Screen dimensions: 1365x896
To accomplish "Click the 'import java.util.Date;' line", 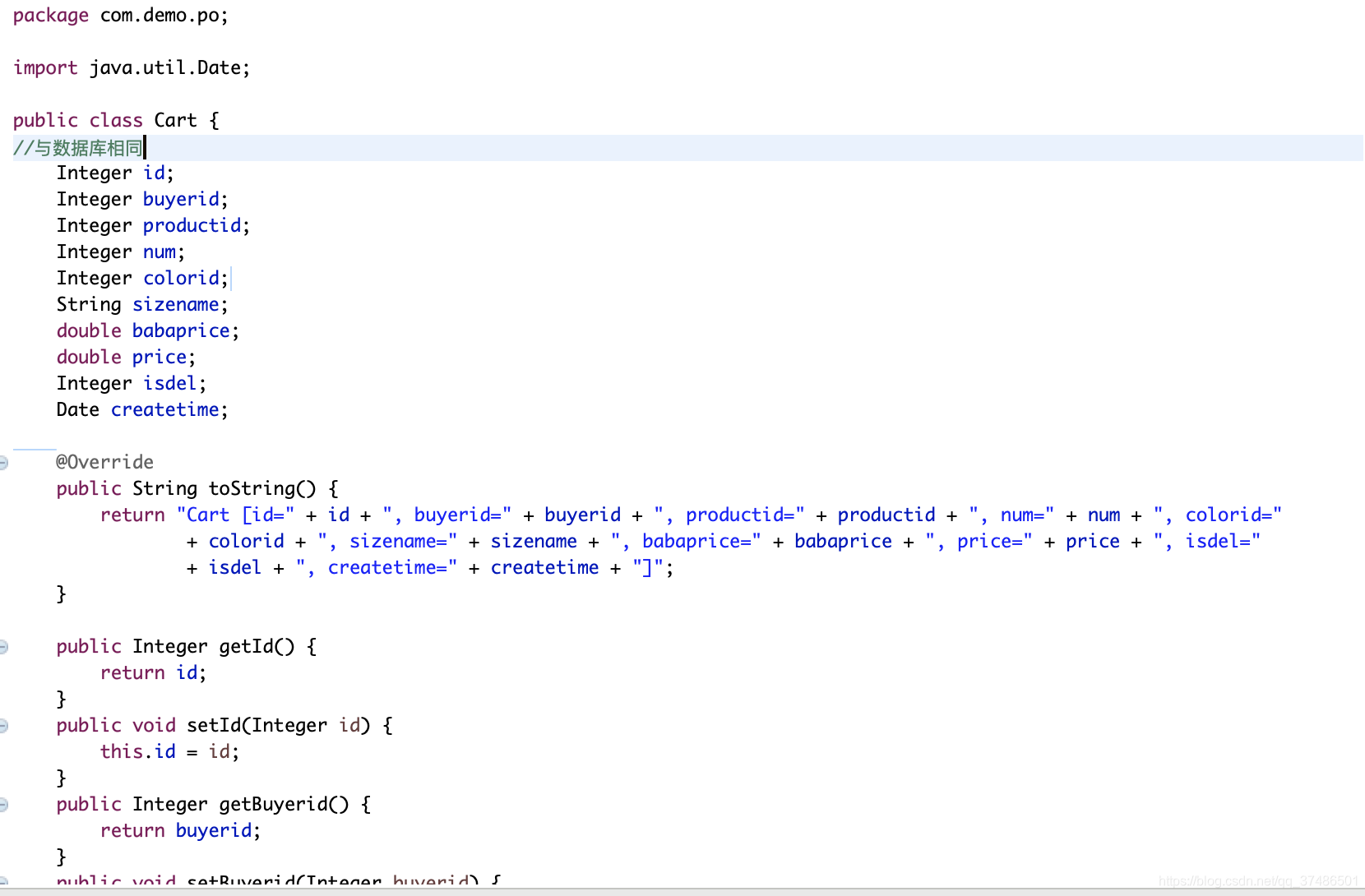I will 132,67.
